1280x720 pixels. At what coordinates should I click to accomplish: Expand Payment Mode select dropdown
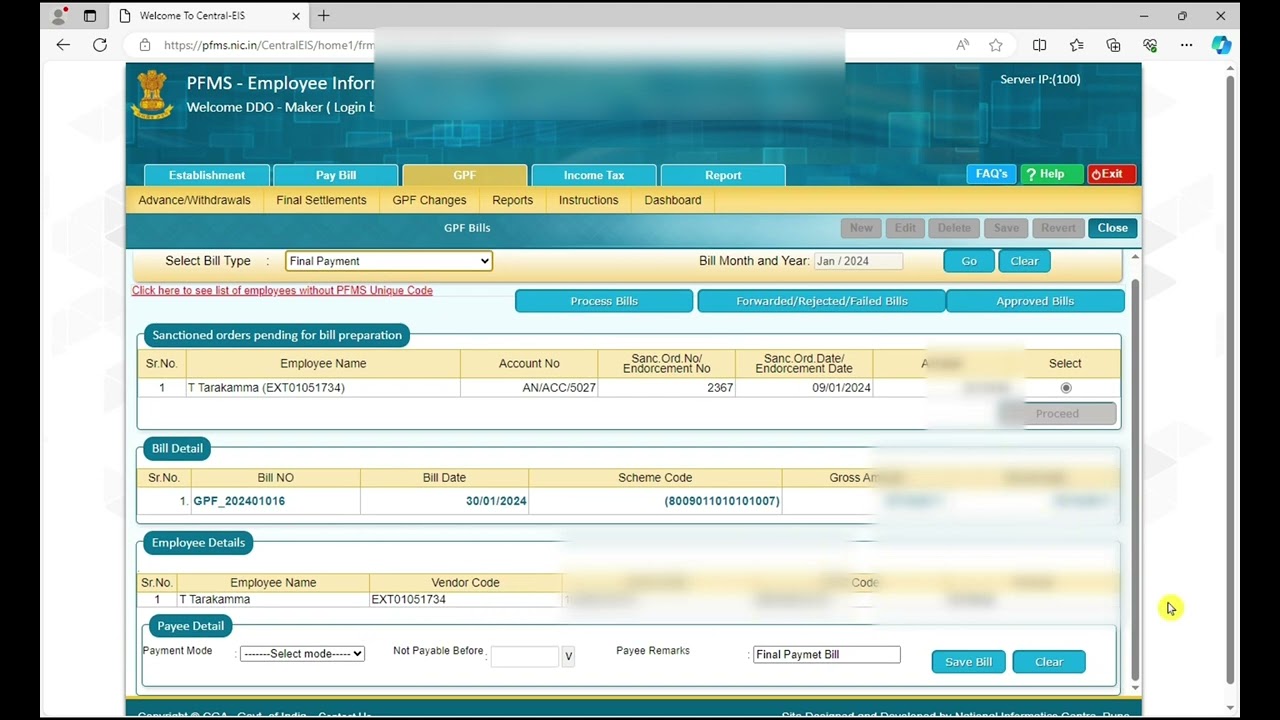pos(302,653)
